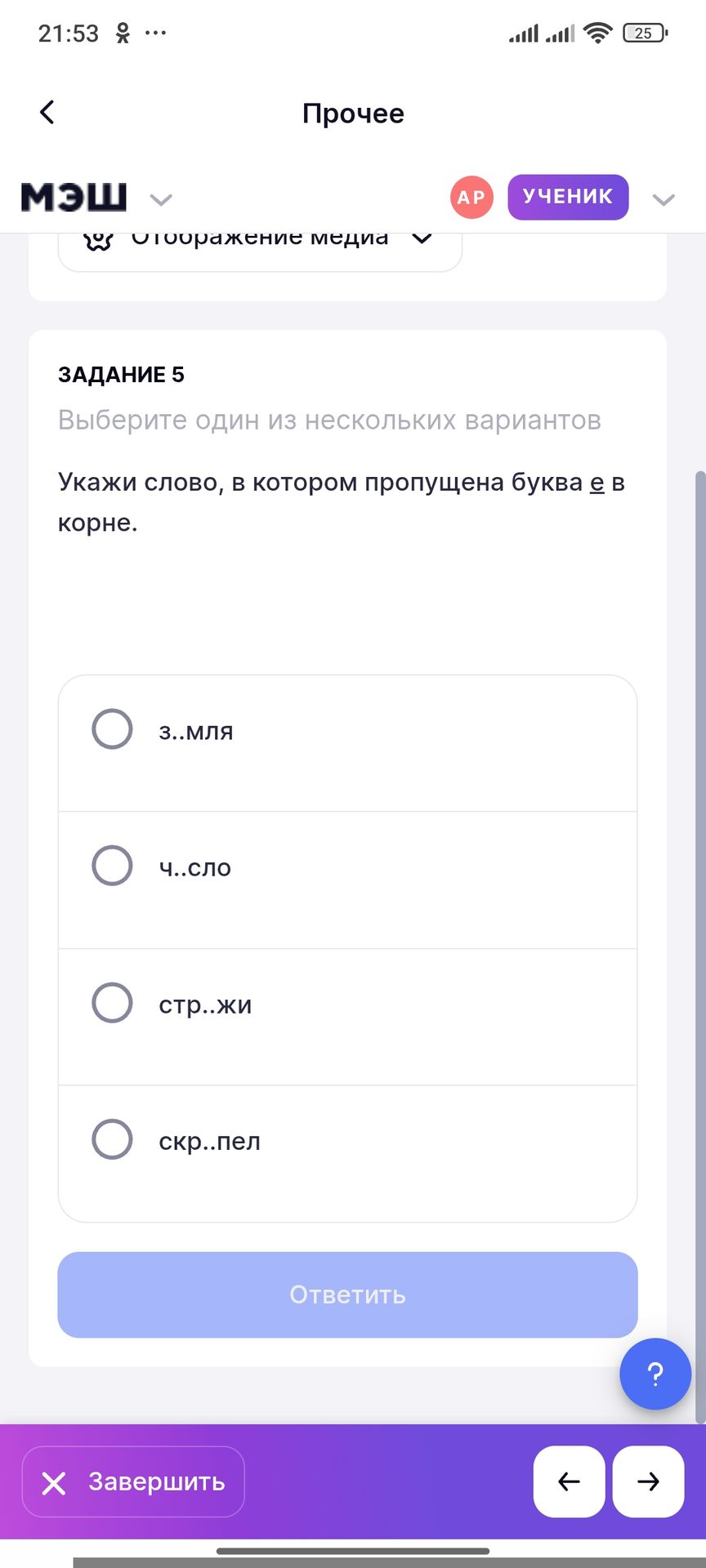Choose the option скр..пел
Screen dimensions: 706x1568
pyautogui.click(x=112, y=1139)
